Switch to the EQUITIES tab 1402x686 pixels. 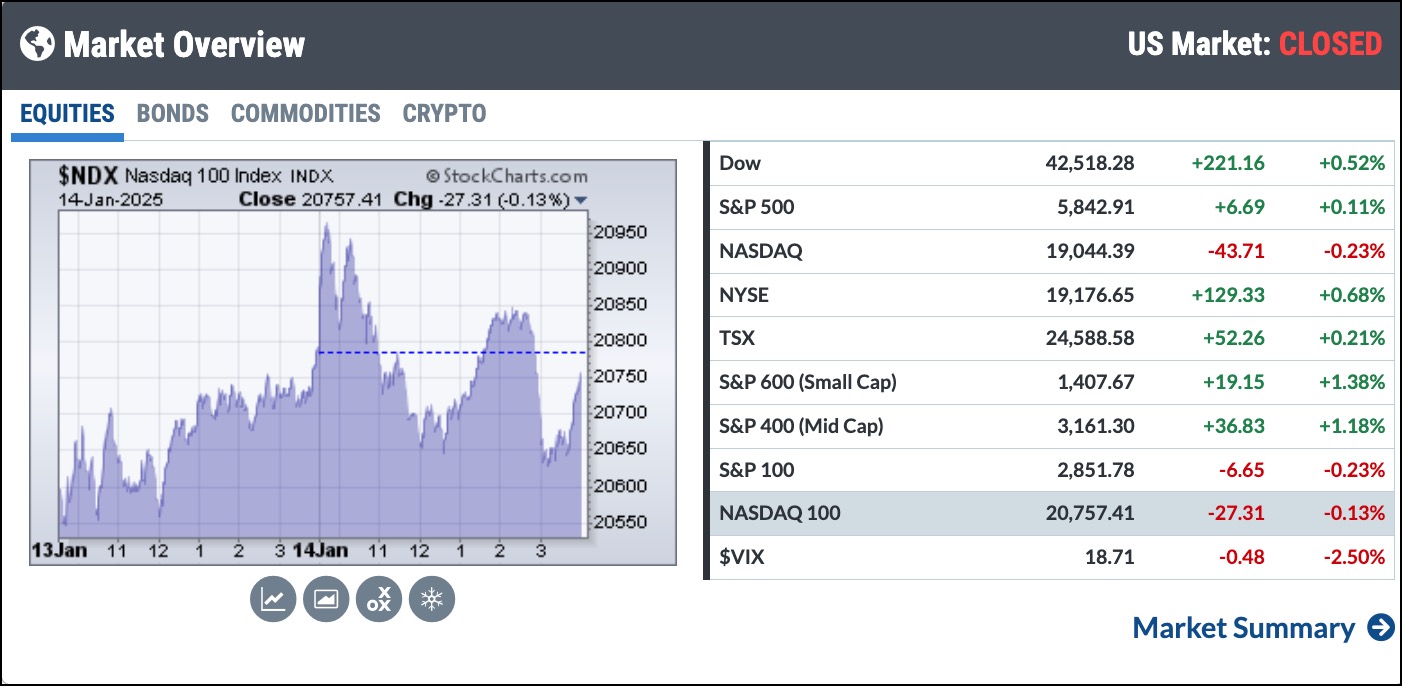(68, 114)
